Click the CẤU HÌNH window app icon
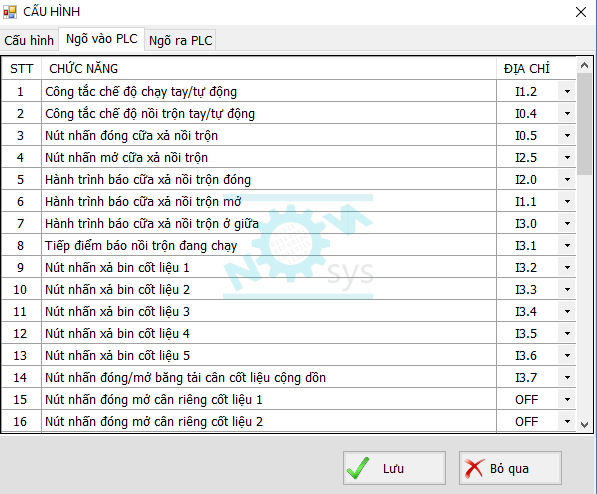597x494 pixels. click(x=10, y=12)
